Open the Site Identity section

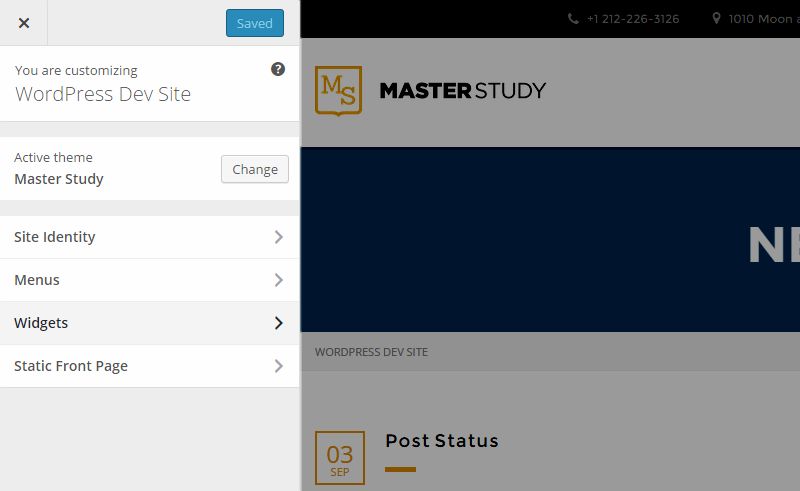tap(149, 237)
